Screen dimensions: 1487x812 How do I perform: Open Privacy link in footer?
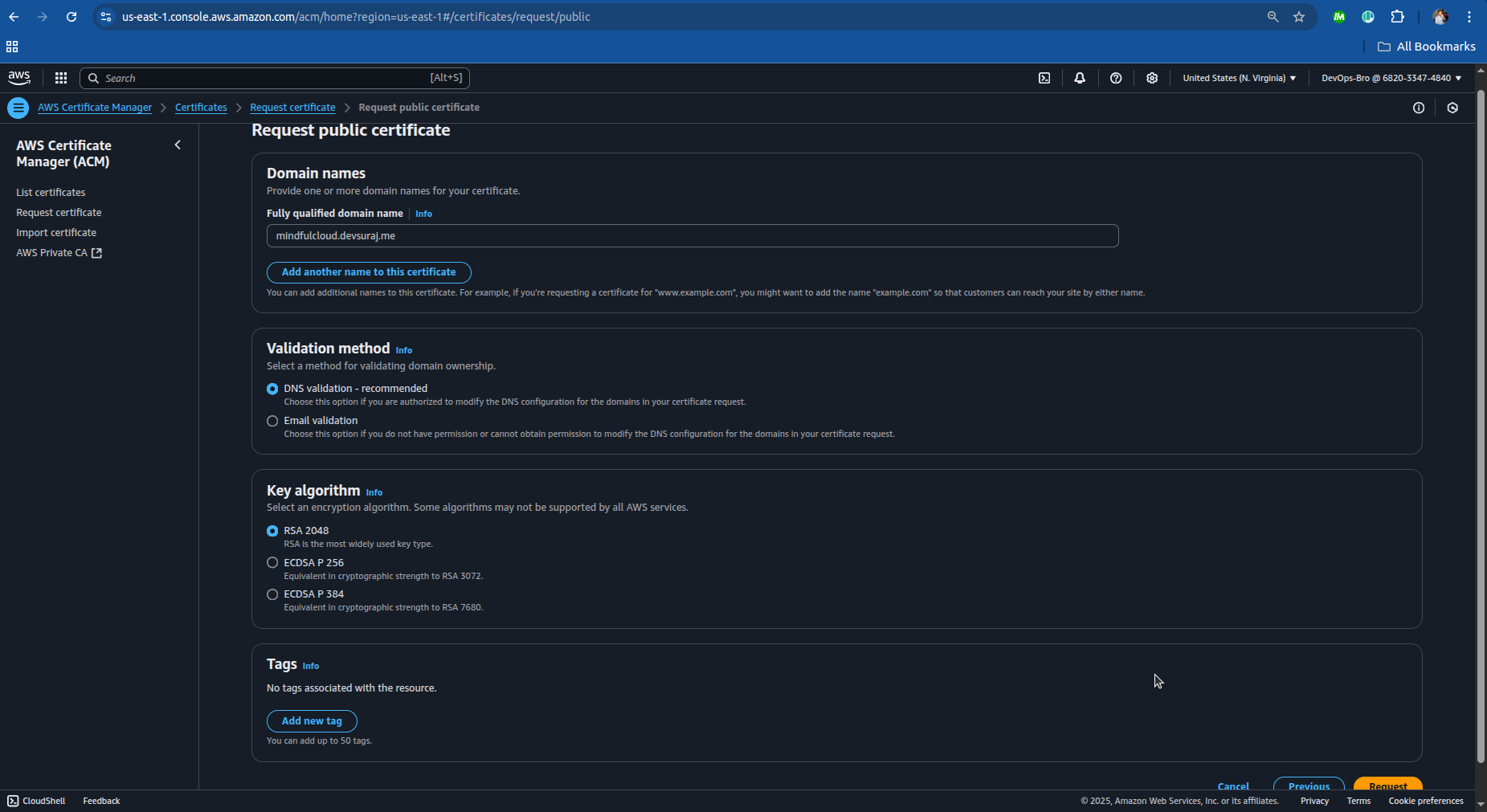tap(1314, 801)
